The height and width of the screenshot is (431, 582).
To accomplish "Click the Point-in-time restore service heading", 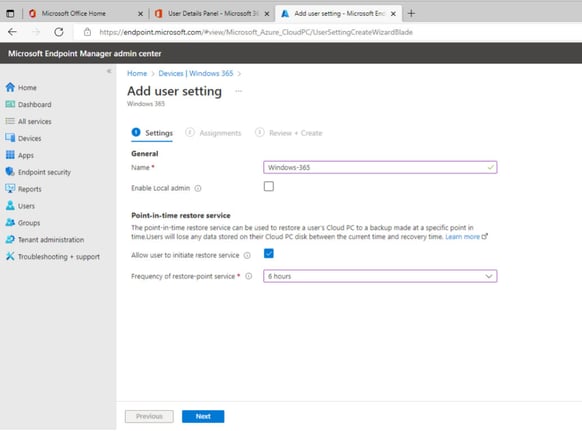I will click(181, 215).
